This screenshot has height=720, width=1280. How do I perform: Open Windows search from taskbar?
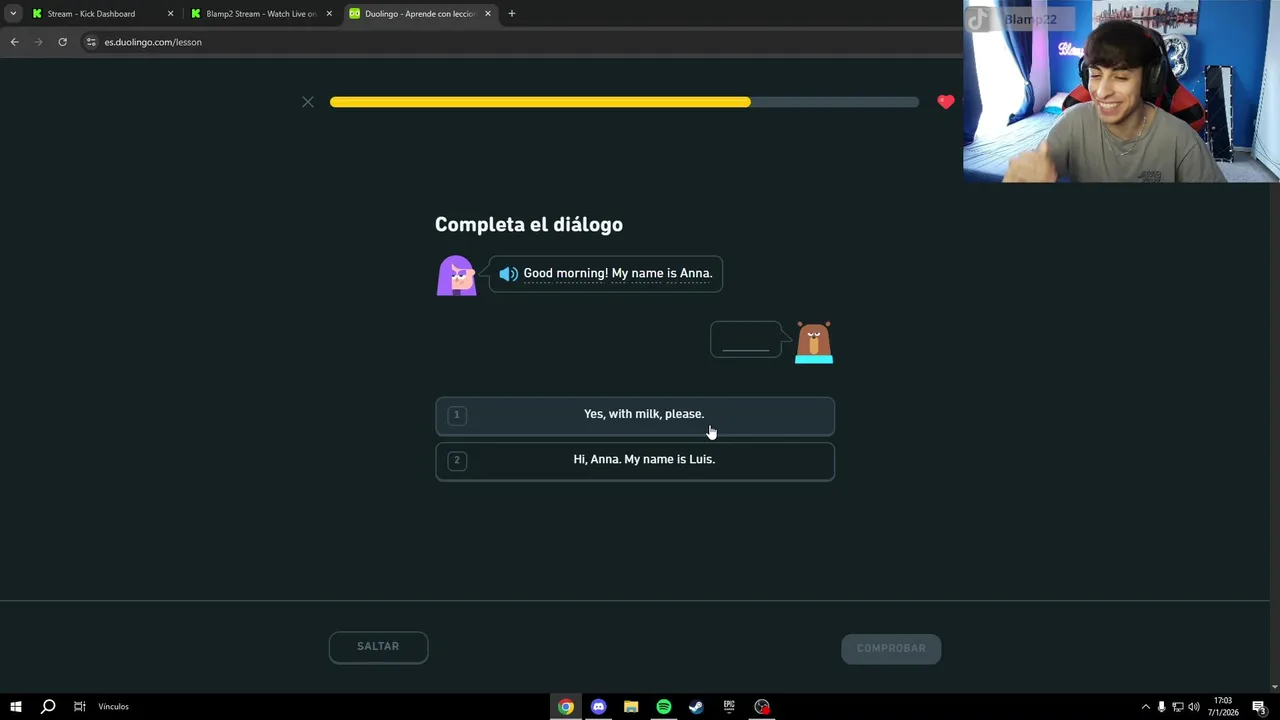point(47,707)
